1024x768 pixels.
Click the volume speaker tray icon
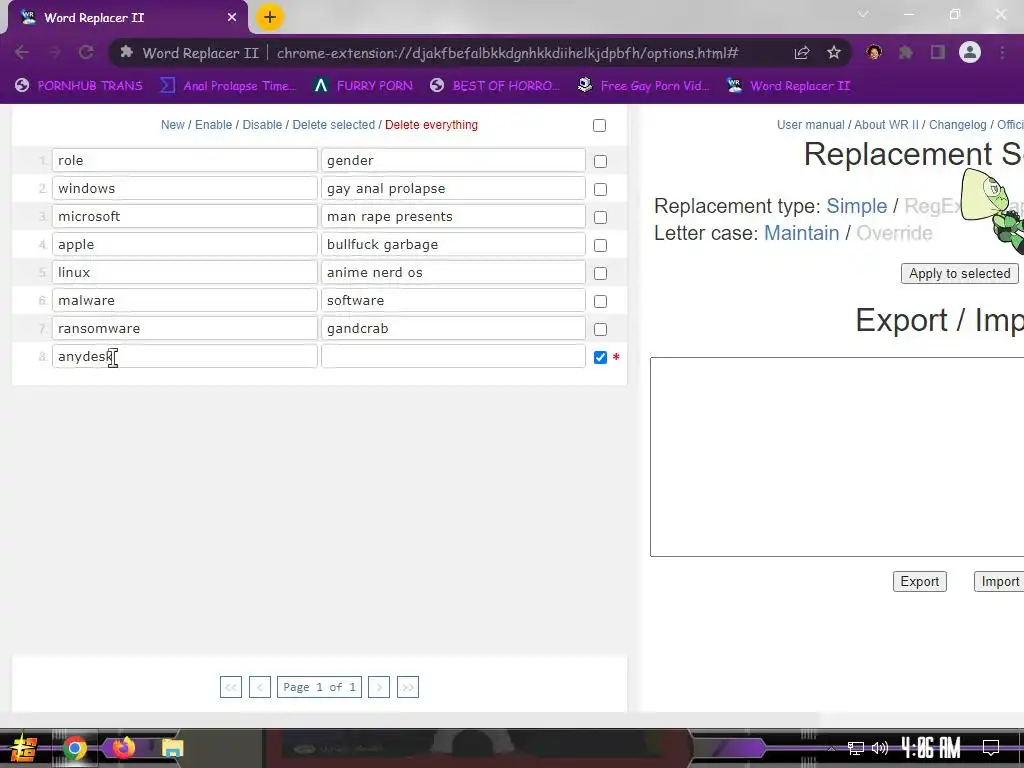click(880, 748)
